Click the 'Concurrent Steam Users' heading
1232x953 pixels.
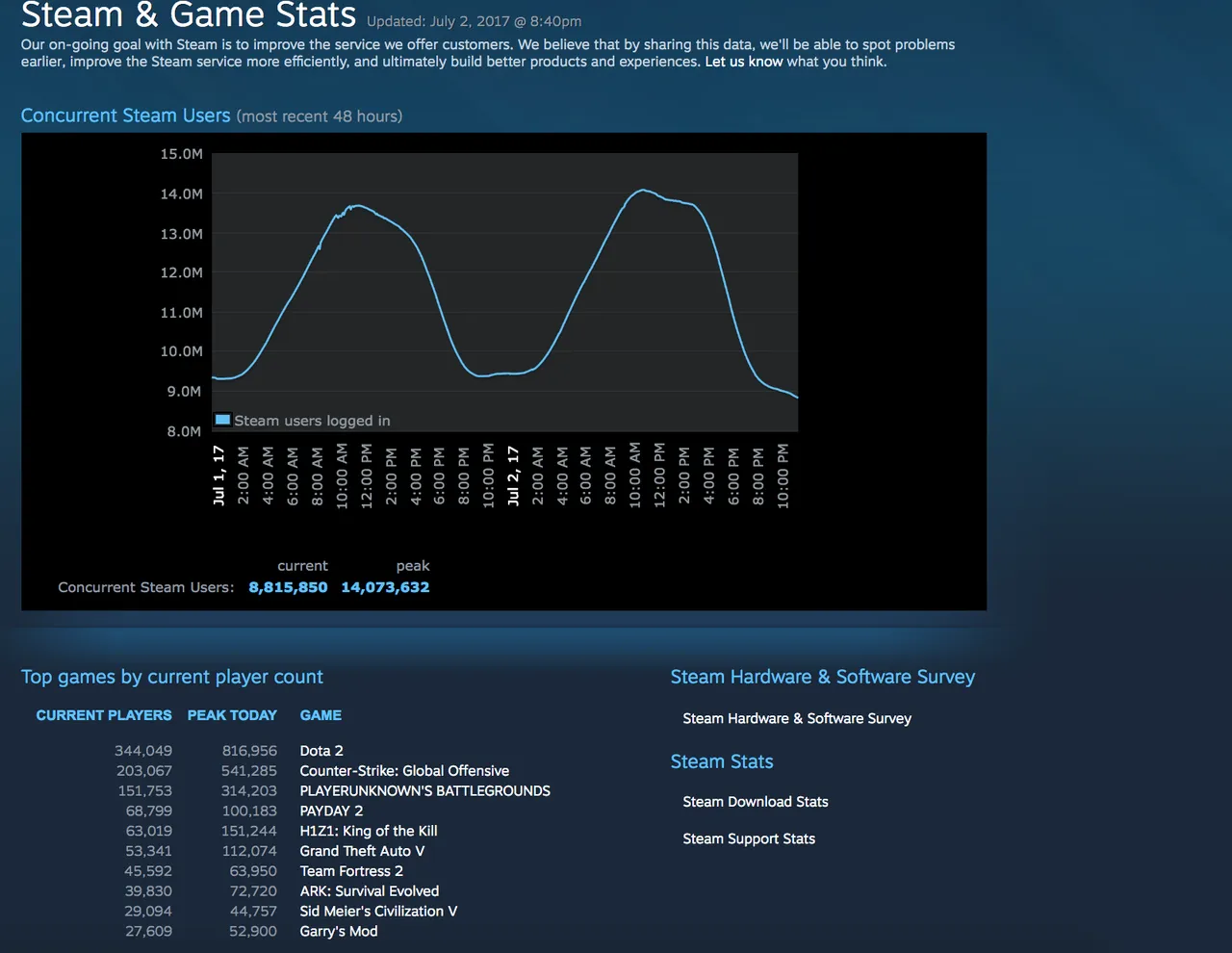(x=125, y=116)
